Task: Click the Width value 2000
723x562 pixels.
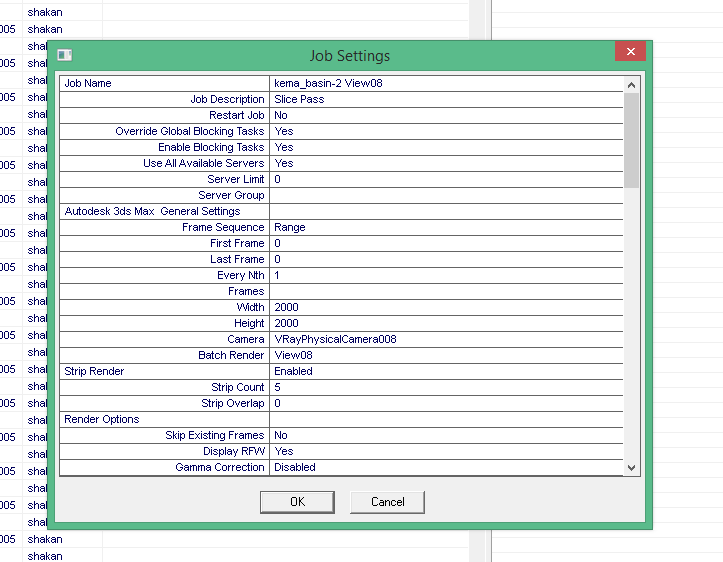Action: coord(446,307)
